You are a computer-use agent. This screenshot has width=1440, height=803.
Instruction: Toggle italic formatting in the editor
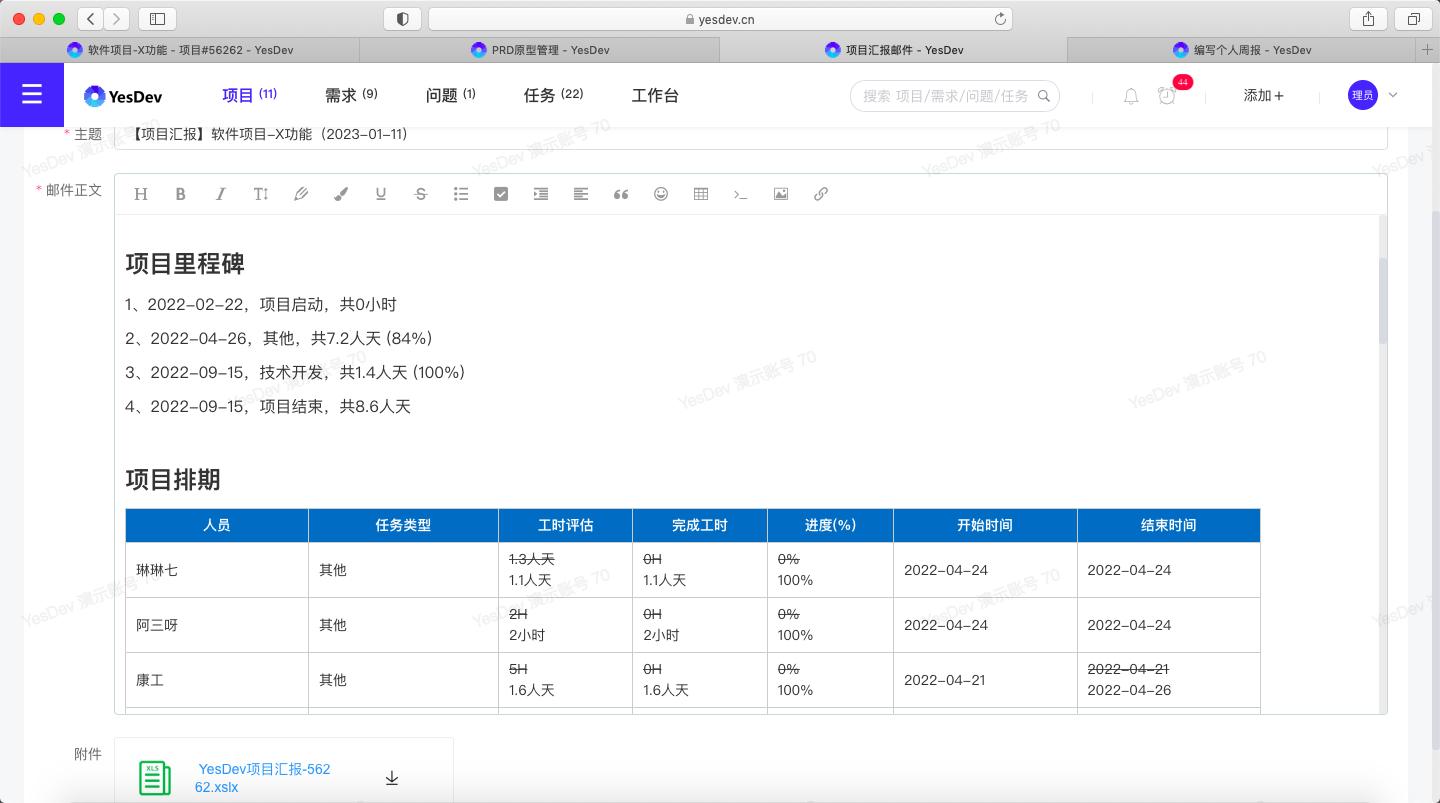pos(221,193)
